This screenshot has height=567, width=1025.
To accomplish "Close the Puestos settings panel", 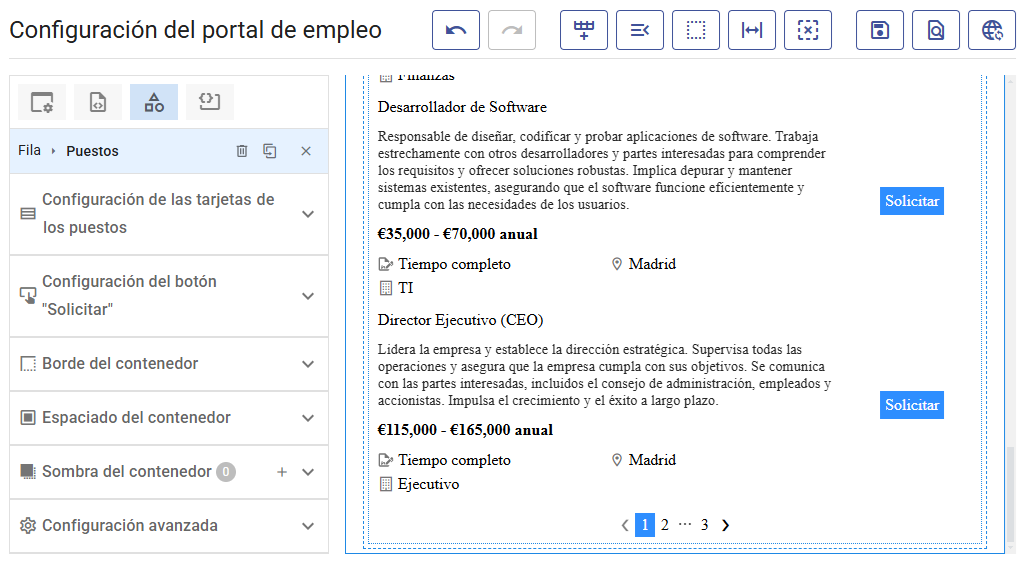I will tap(306, 151).
